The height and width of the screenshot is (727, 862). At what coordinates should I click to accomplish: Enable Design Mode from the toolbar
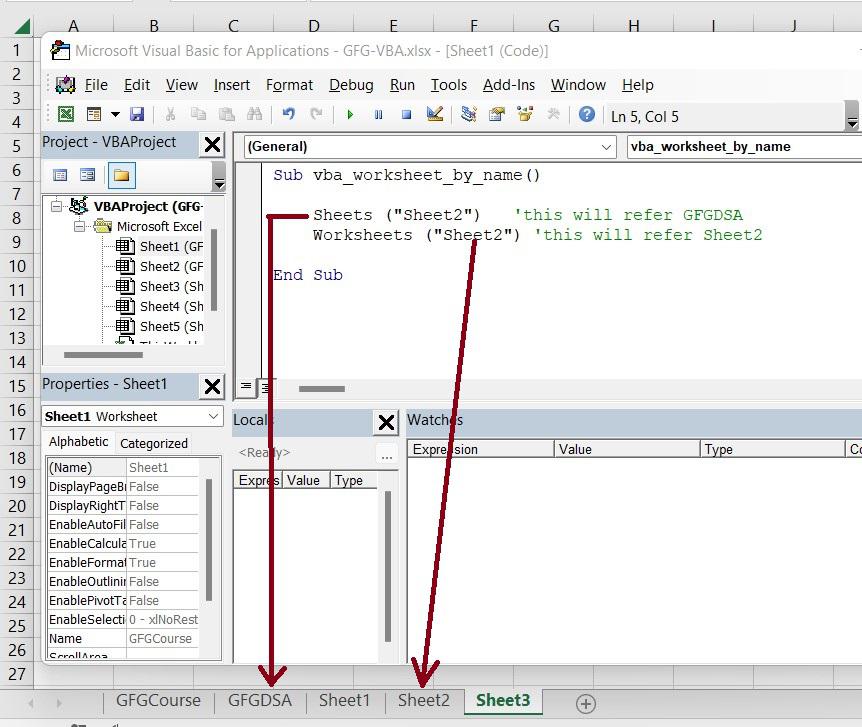[x=435, y=115]
